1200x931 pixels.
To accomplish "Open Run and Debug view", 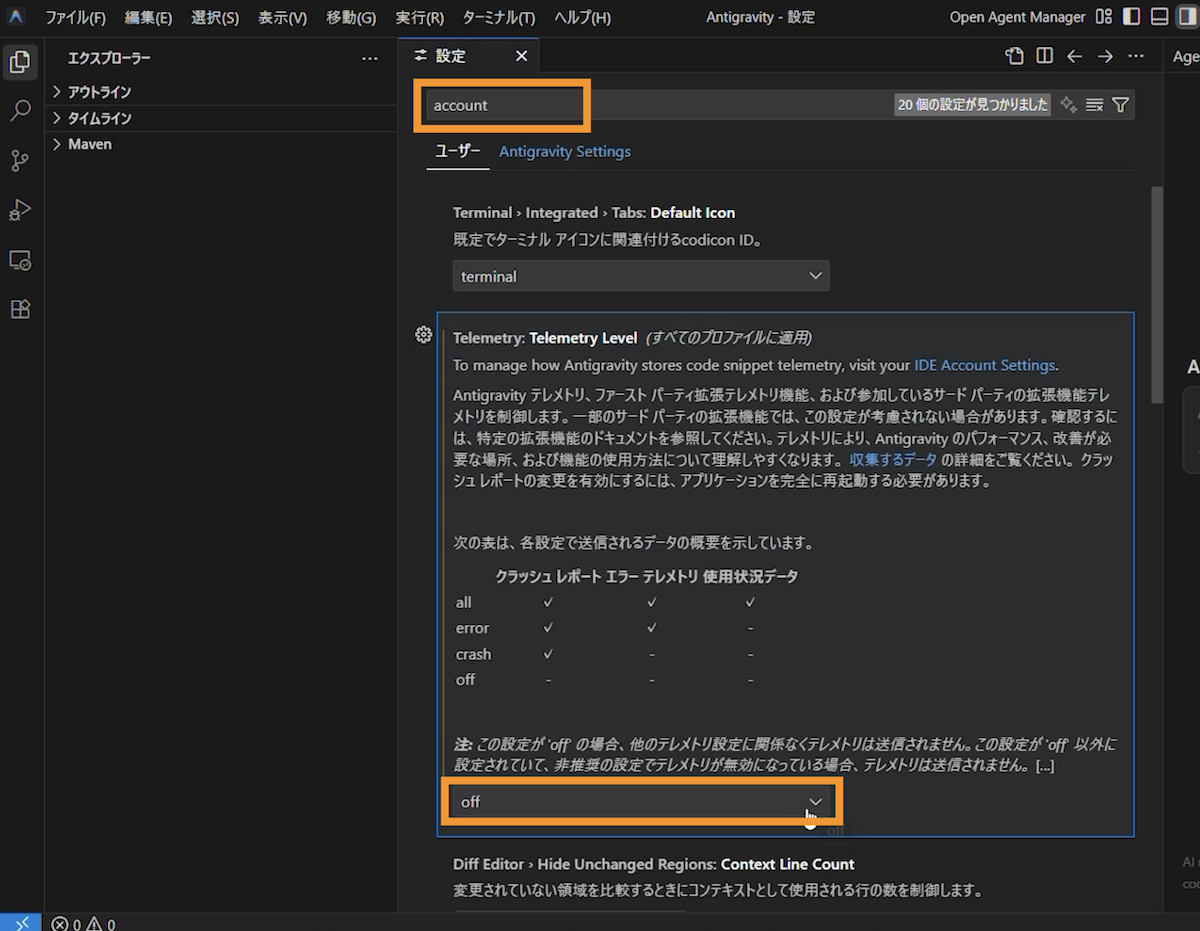I will 20,210.
